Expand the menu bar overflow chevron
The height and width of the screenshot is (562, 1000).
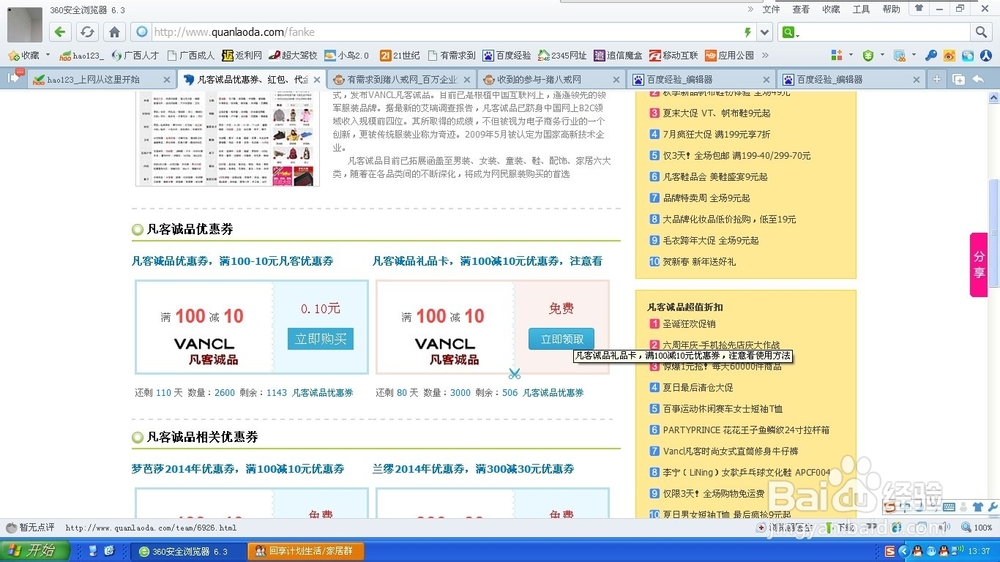pyautogui.click(x=750, y=9)
